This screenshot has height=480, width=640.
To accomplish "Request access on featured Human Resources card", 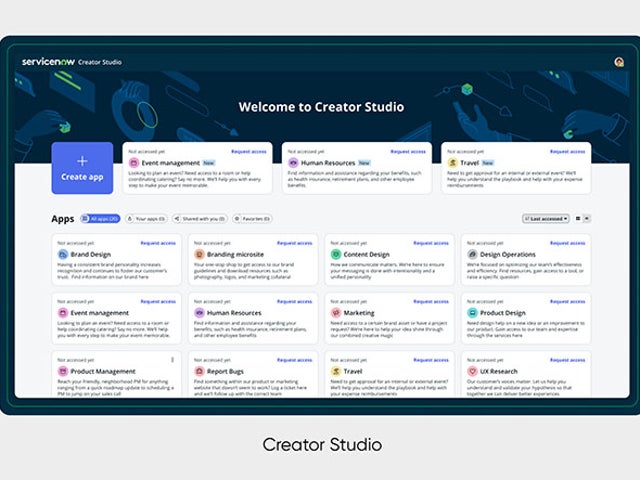I will tap(408, 151).
